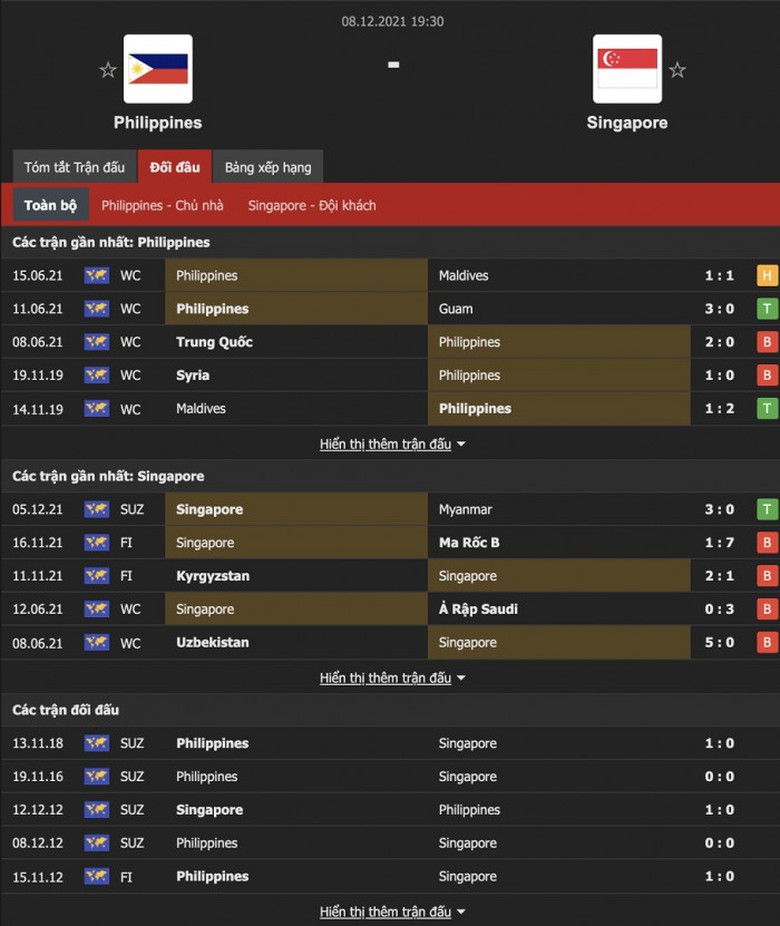Switch to Bảng xếp hạng tab

[x=268, y=167]
